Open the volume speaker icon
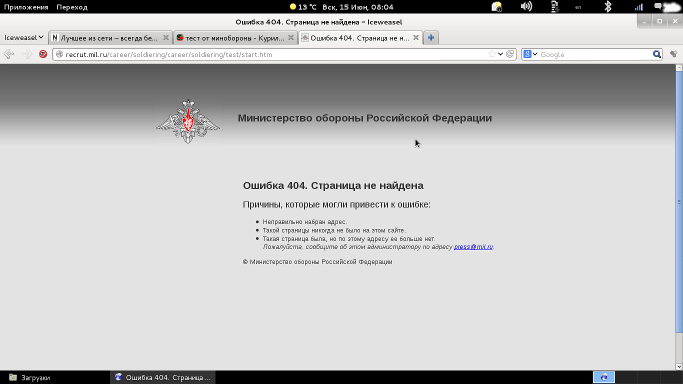This screenshot has width=683, height=384. click(526, 7)
